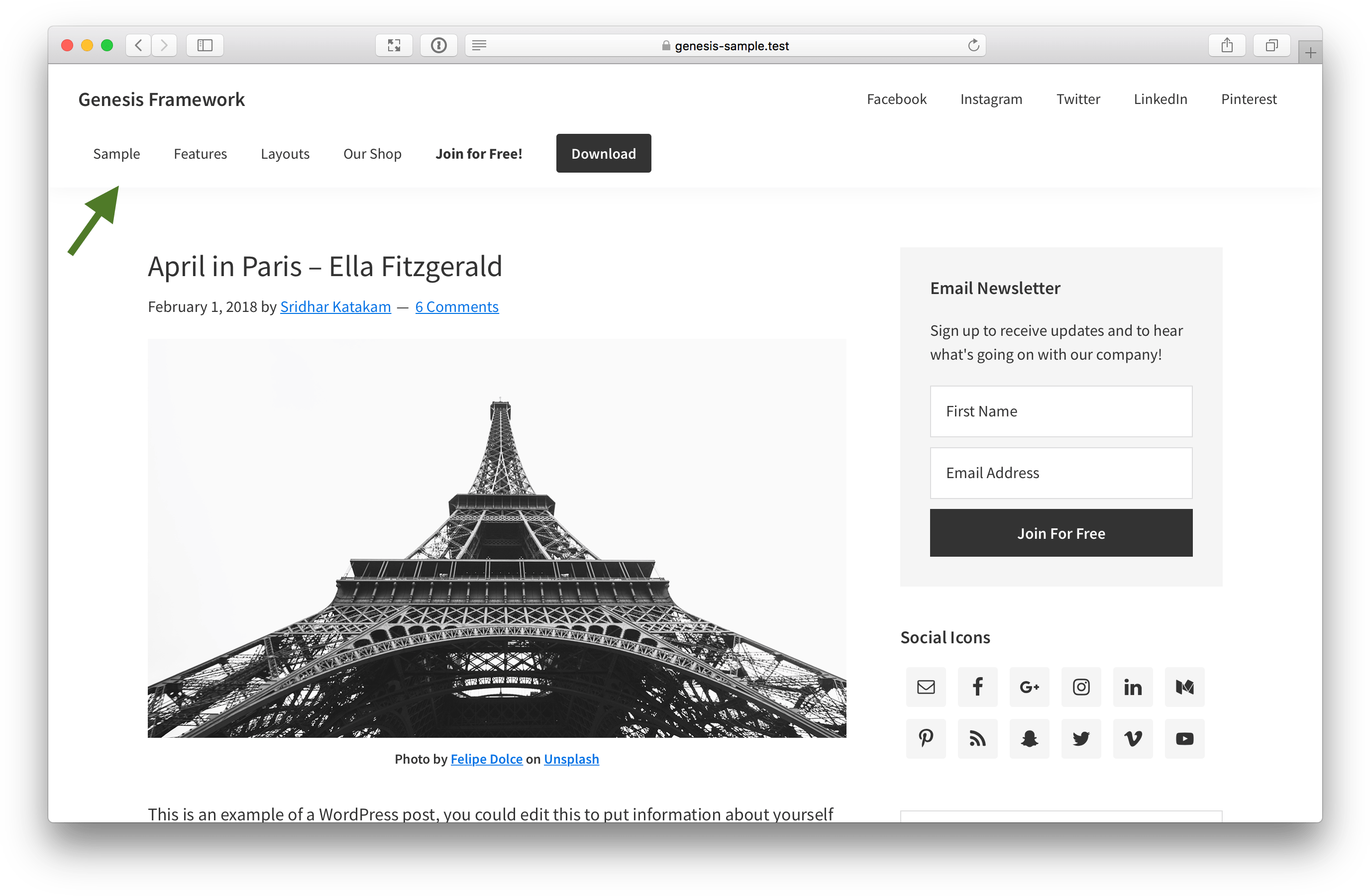The width and height of the screenshot is (1370, 896).
Task: Click the Instagram social icon
Action: tap(1081, 687)
